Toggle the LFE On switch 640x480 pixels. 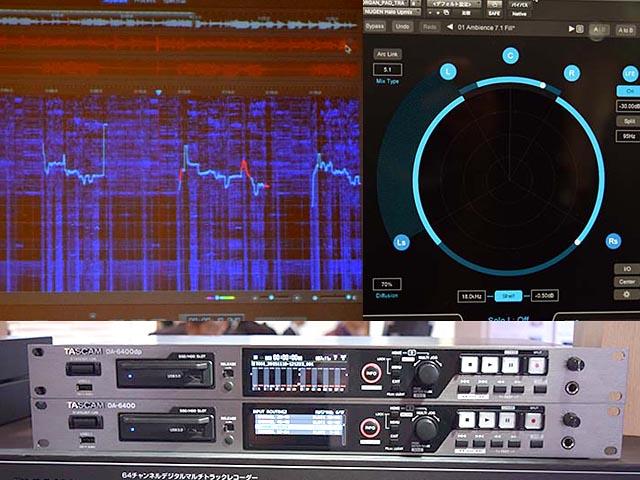tap(629, 91)
